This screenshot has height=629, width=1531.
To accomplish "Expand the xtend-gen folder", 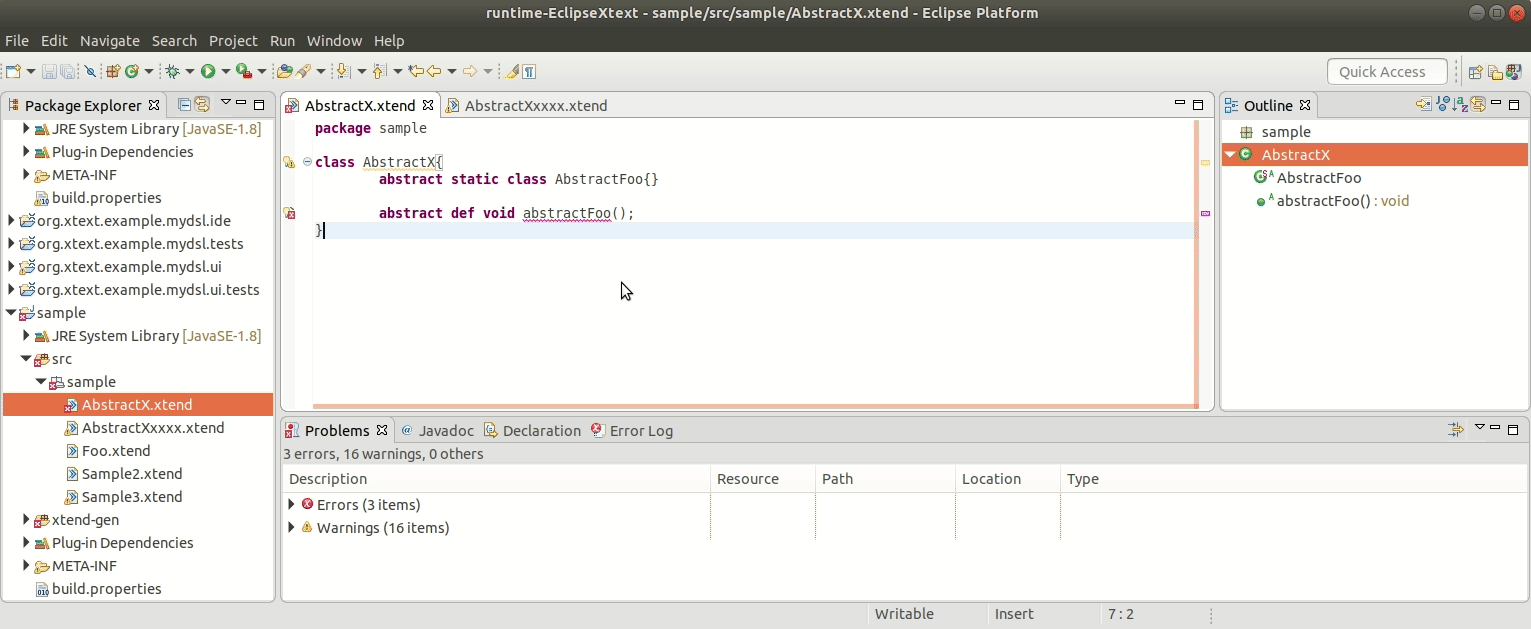I will tap(26, 520).
